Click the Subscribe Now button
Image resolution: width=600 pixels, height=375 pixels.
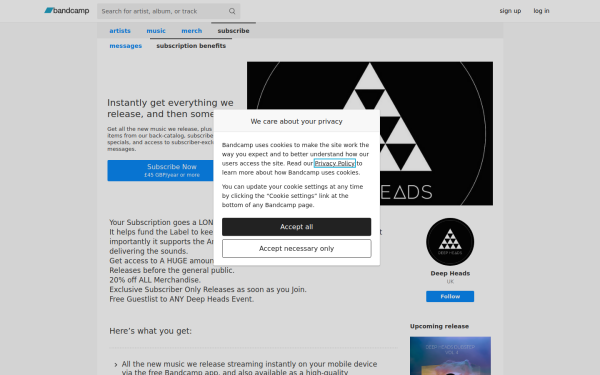click(161, 170)
